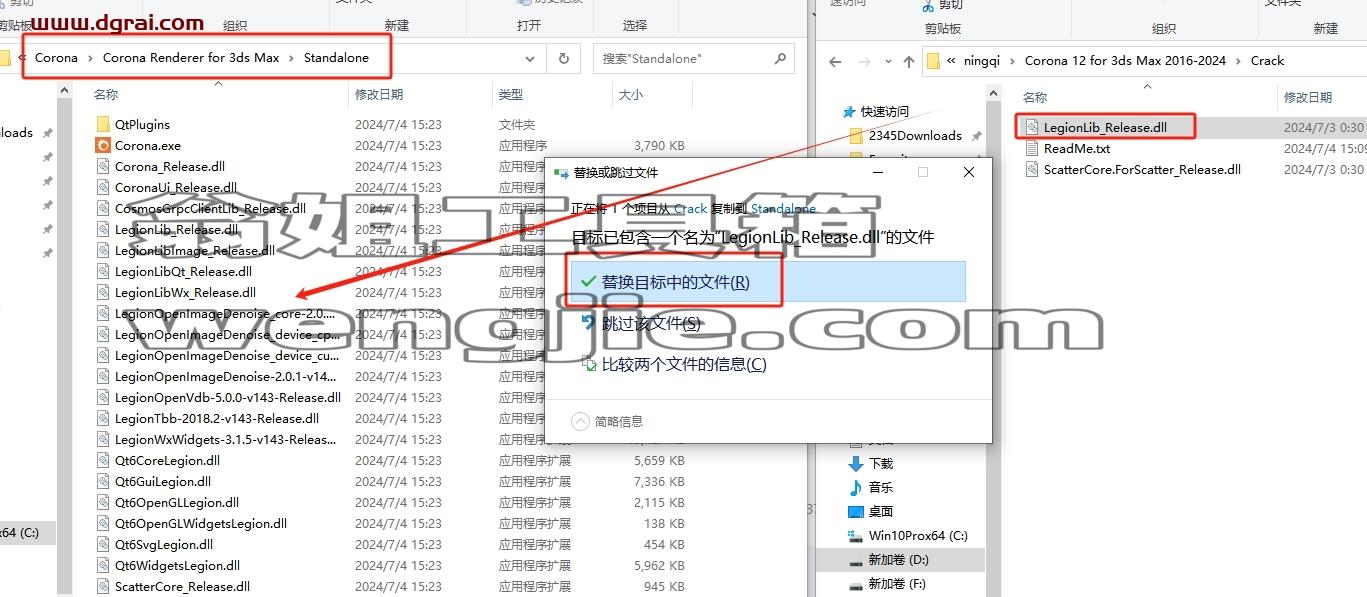This screenshot has width=1367, height=597.
Task: Click the up-arrow navigation icon in right window
Action: (908, 61)
